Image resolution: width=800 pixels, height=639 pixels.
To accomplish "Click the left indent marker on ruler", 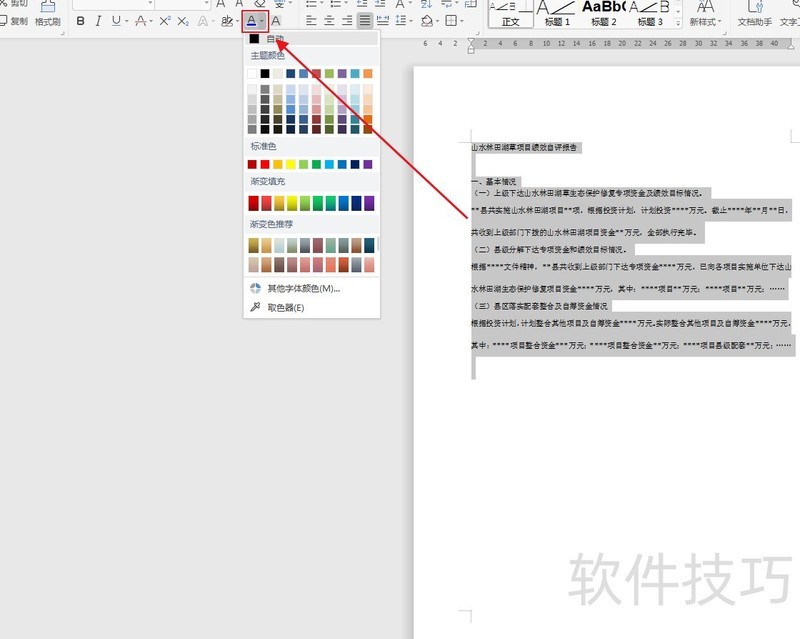I will (471, 50).
